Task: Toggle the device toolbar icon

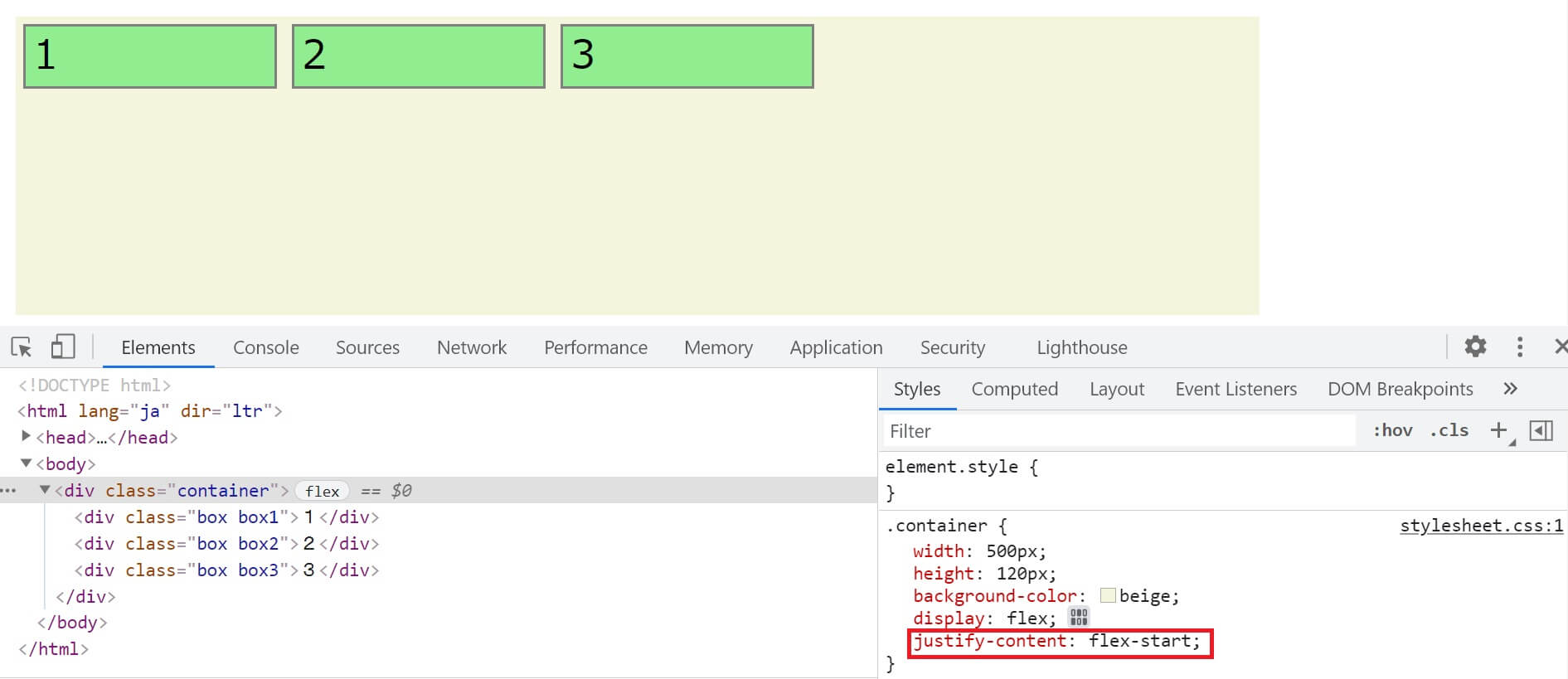Action: pyautogui.click(x=63, y=347)
